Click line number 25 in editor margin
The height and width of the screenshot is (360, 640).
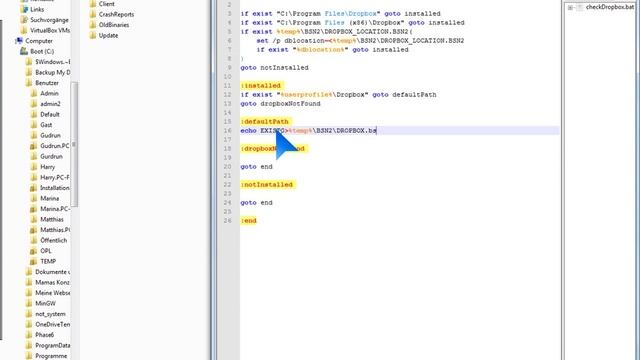pyautogui.click(x=228, y=211)
